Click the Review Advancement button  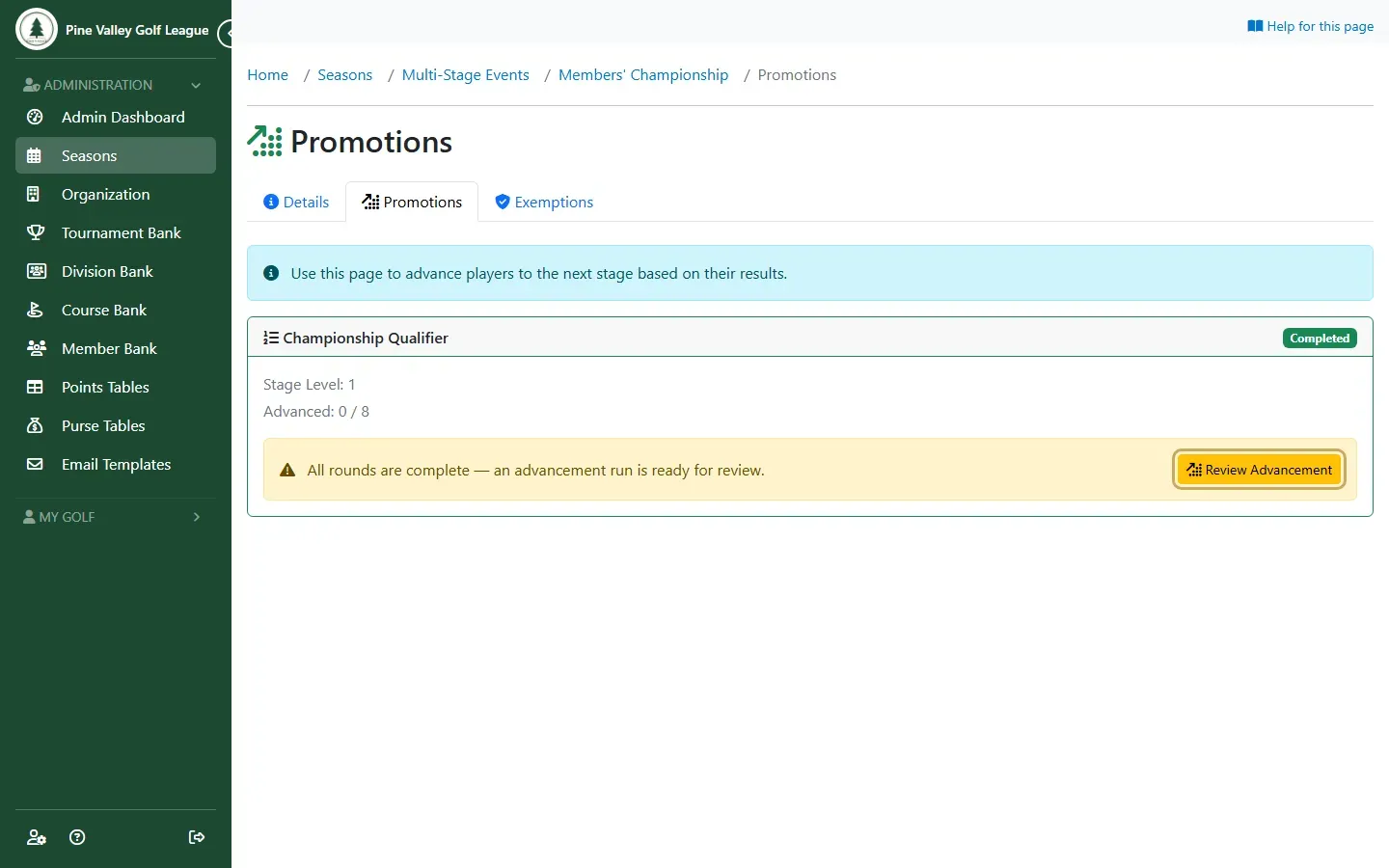(1259, 470)
